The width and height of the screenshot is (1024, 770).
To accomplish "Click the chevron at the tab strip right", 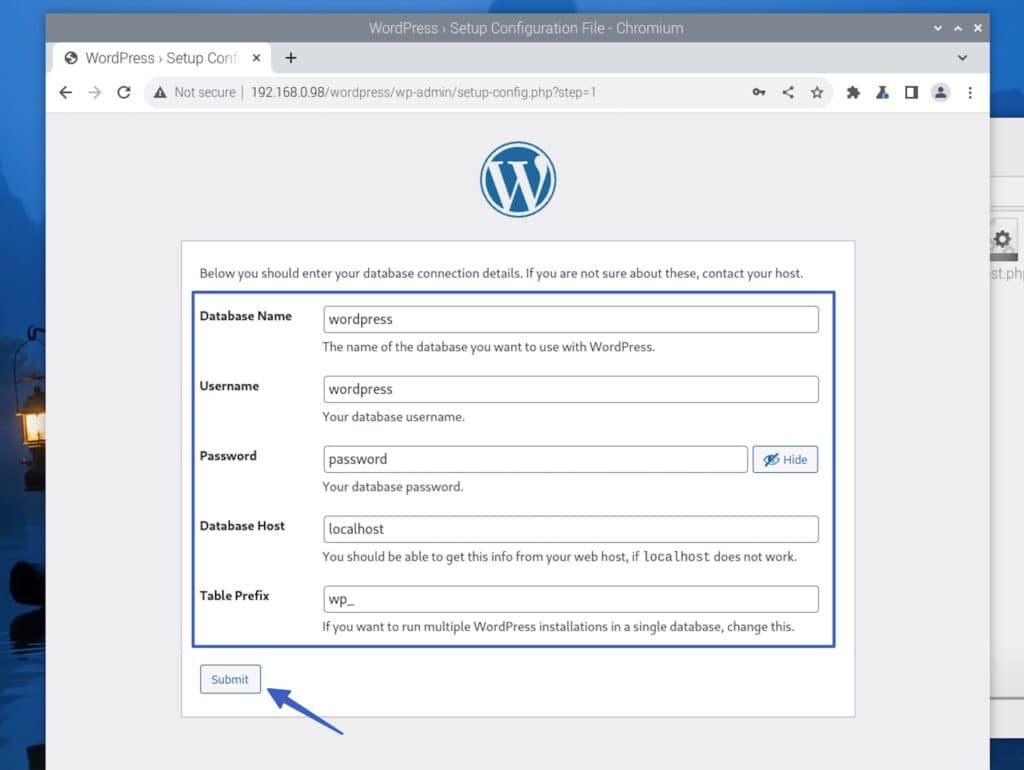I will click(962, 57).
